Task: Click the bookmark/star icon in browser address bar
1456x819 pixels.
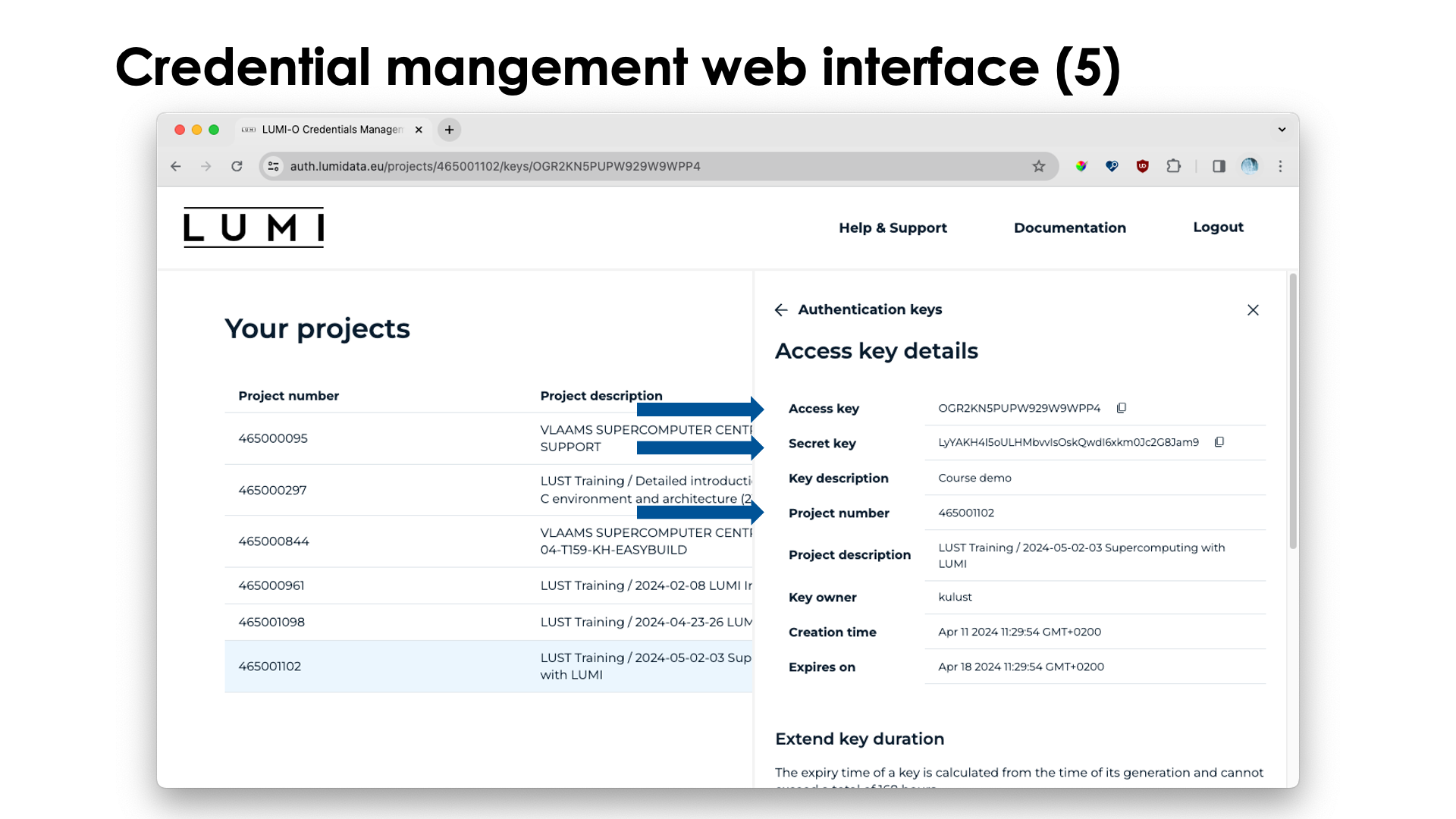Action: pyautogui.click(x=1038, y=166)
